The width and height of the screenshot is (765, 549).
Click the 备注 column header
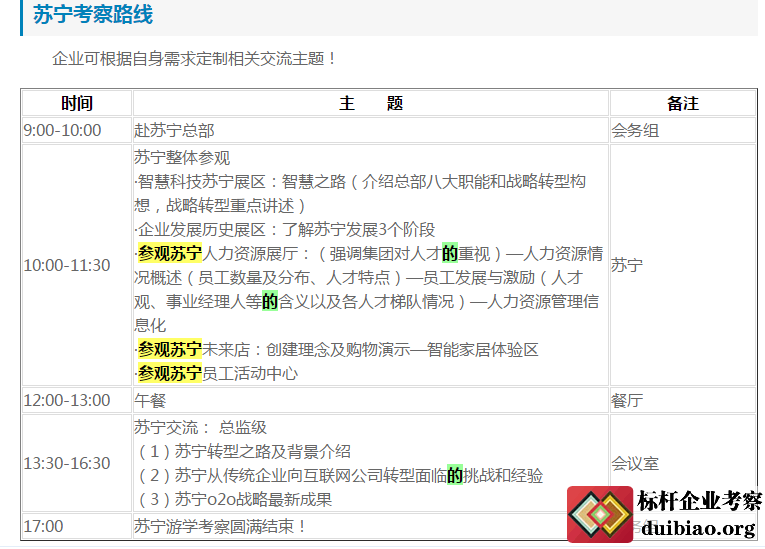click(683, 103)
